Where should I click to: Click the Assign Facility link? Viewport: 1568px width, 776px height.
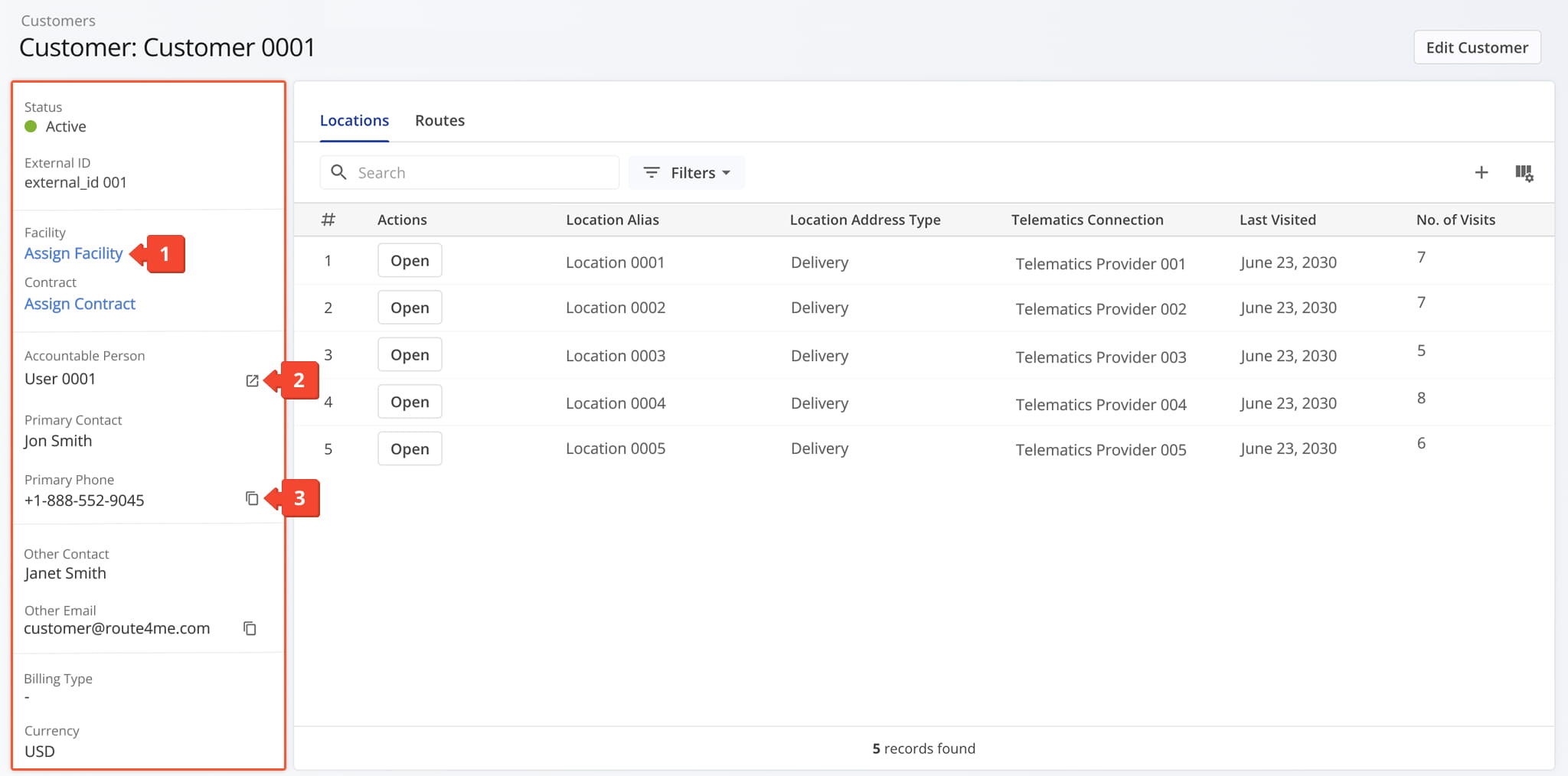(73, 253)
